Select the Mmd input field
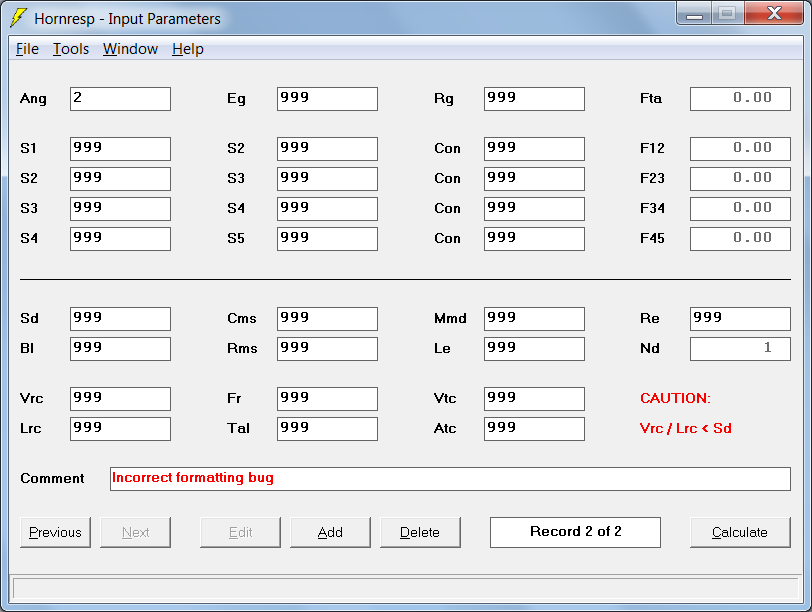 (x=534, y=319)
